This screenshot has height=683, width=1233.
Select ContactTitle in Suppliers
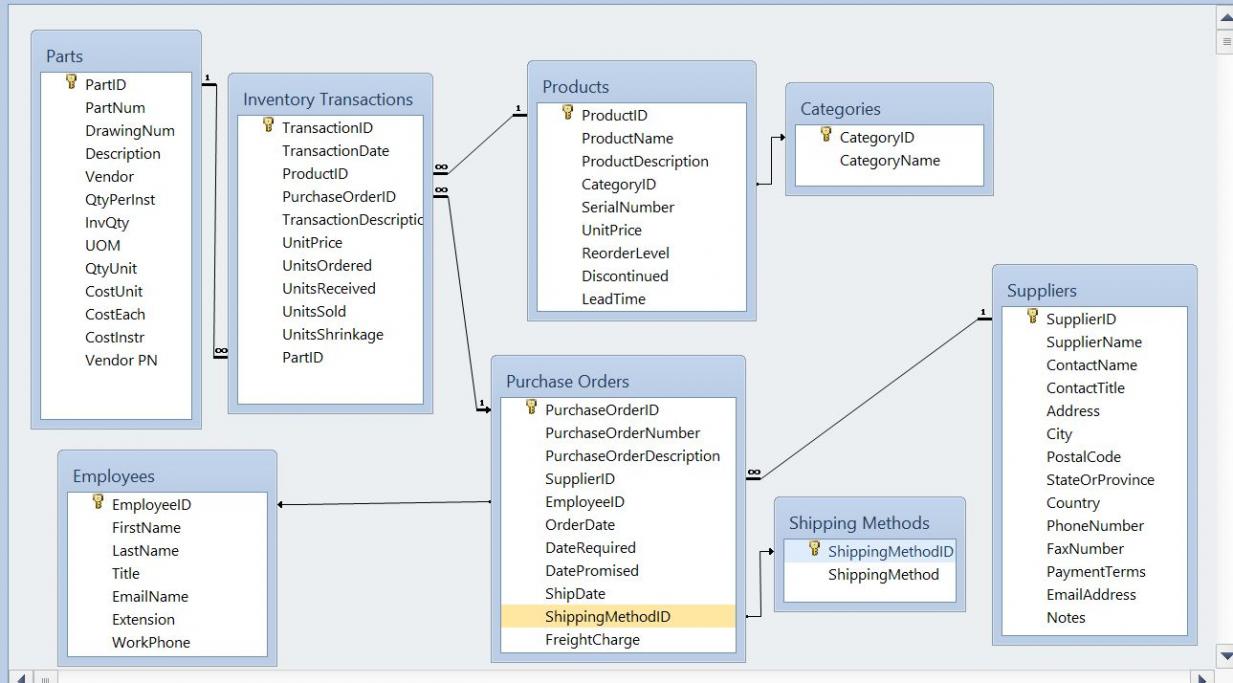tap(1085, 388)
